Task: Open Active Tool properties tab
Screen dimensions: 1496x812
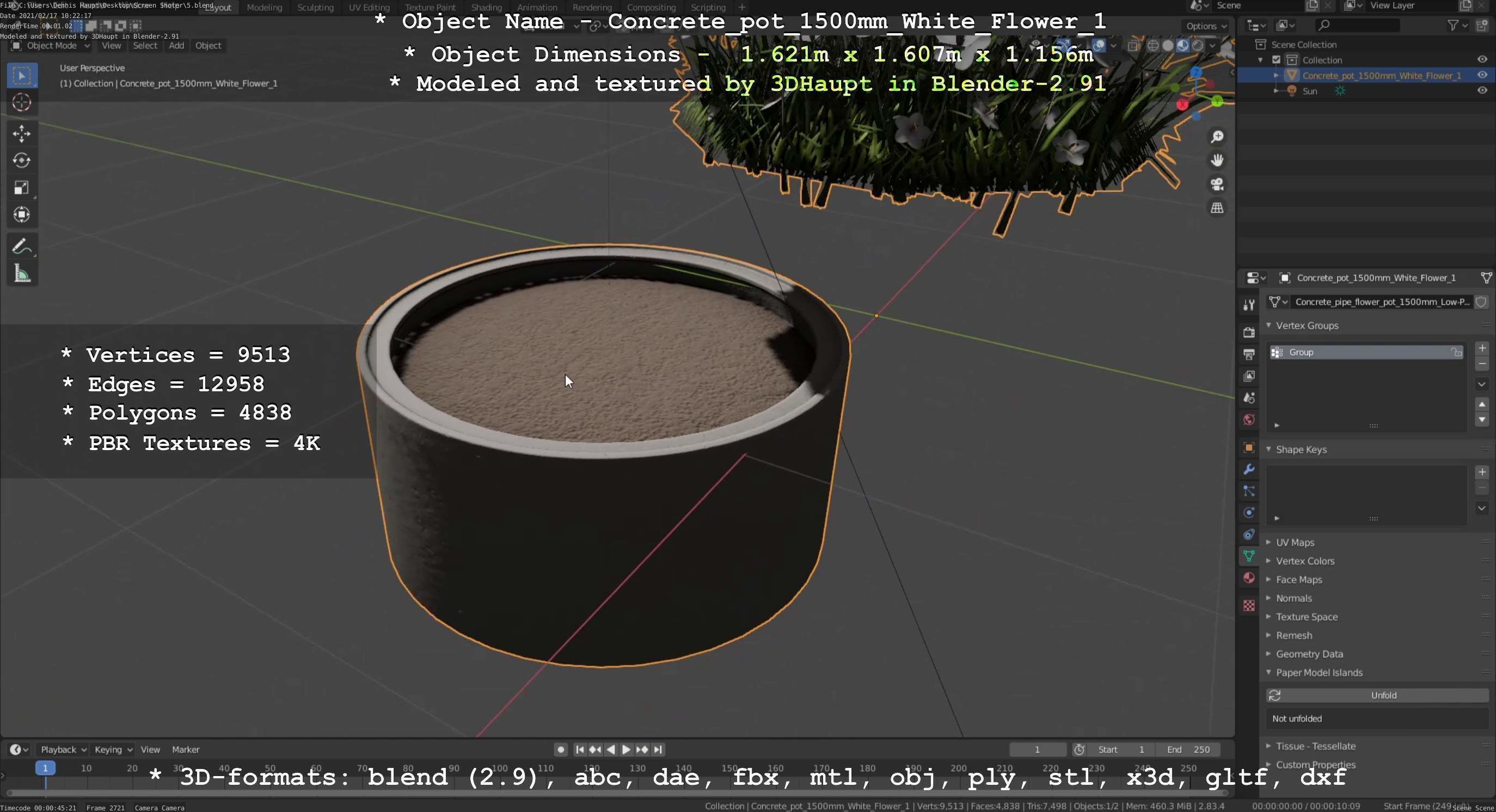Action: coord(1249,305)
